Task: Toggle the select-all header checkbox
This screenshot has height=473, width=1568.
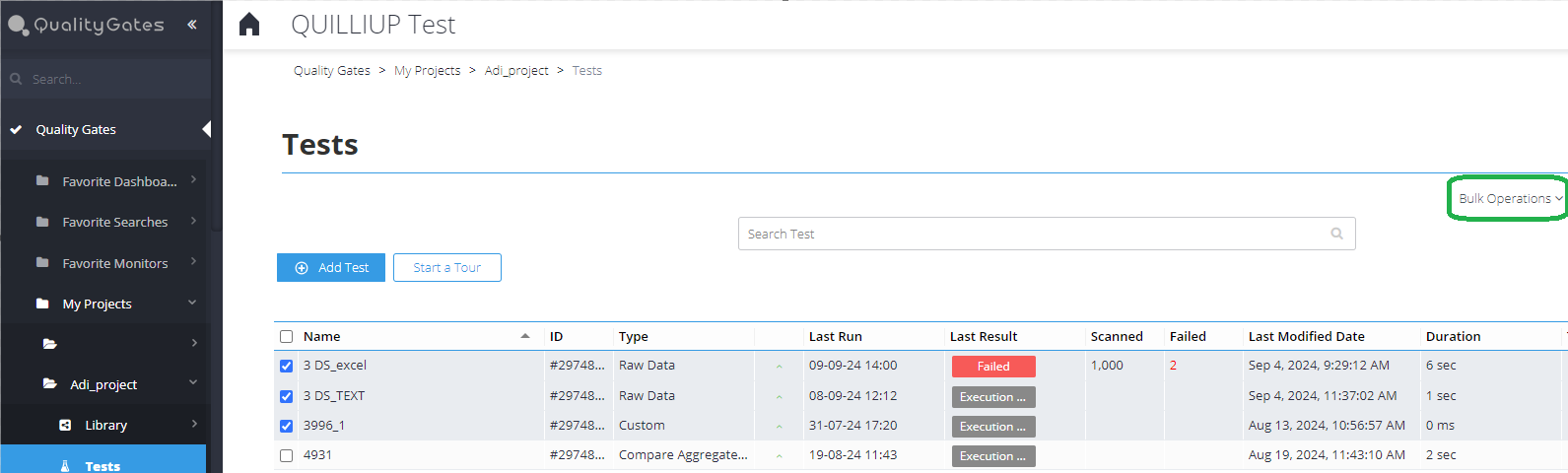Action: [x=287, y=337]
